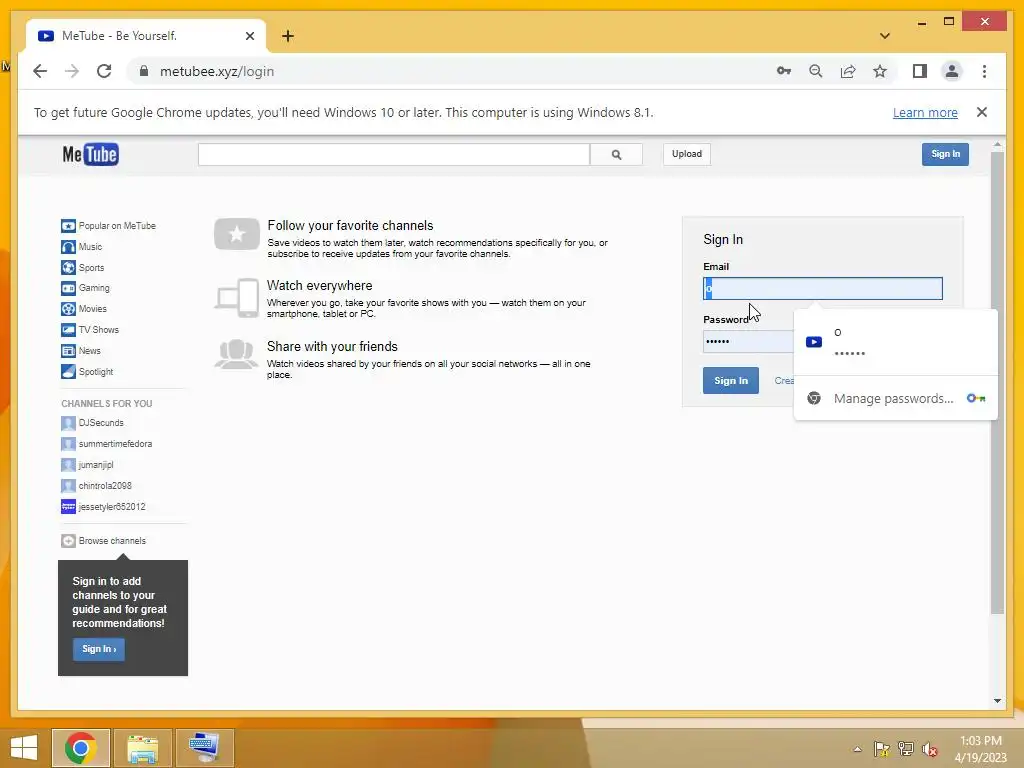This screenshot has height=768, width=1024.
Task: Open taskbar clock 1:03 PM
Action: coord(980,749)
